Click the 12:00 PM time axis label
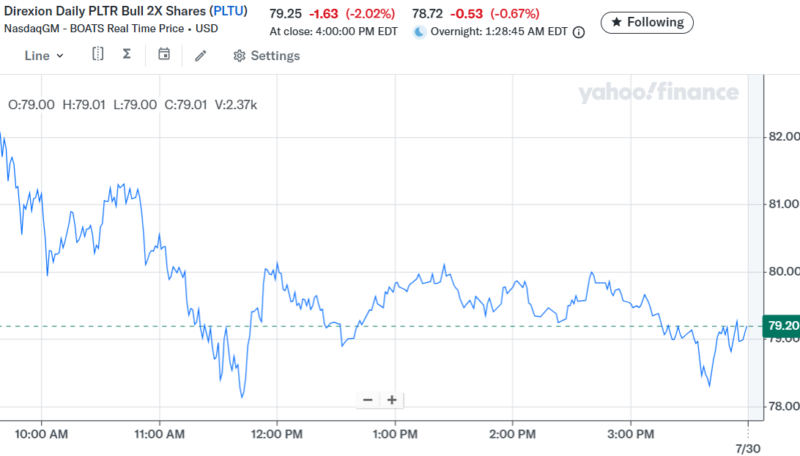 click(x=276, y=434)
